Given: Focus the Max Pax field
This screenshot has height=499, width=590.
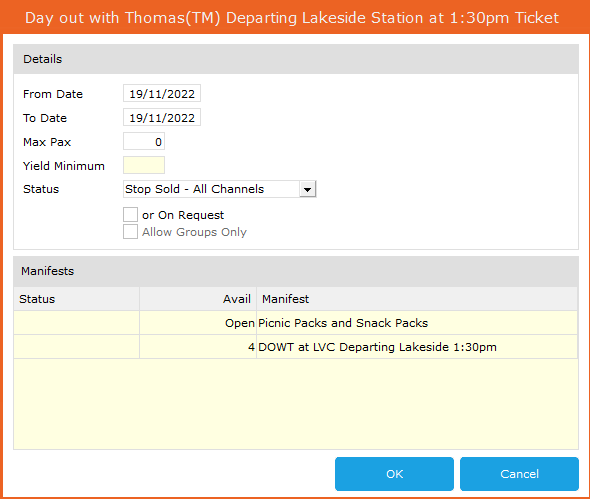Looking at the screenshot, I should point(144,141).
